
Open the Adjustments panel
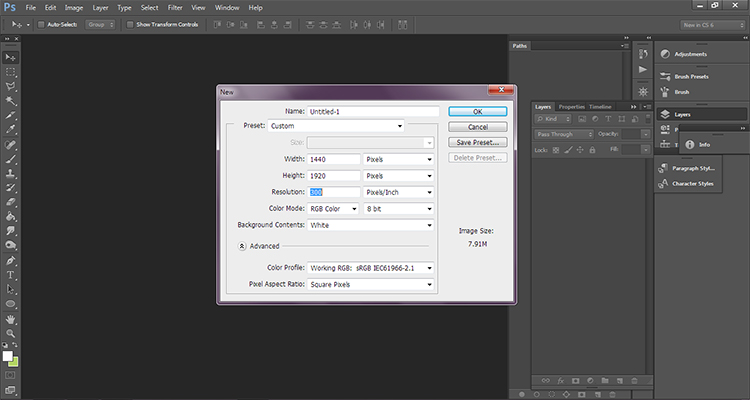[x=691, y=54]
